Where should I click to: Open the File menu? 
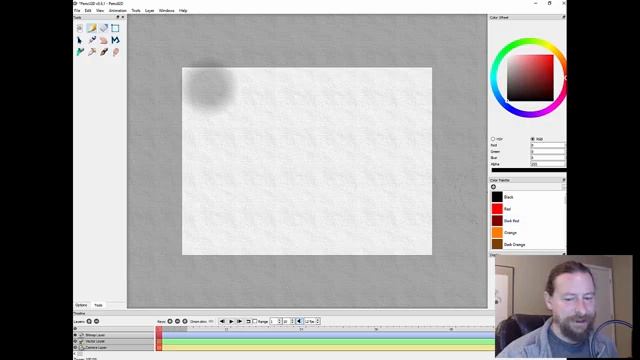tap(77, 11)
